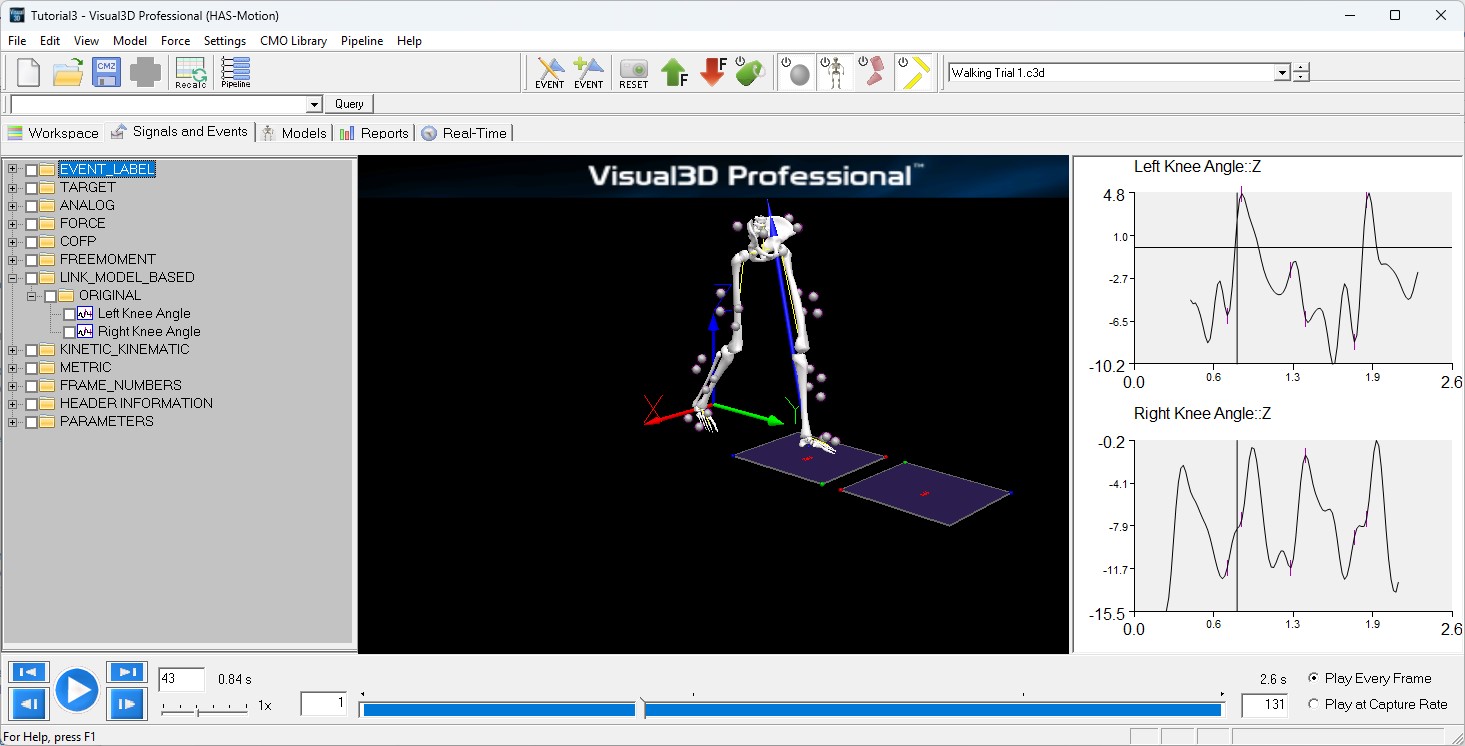This screenshot has height=746, width=1465.
Task: Click the start frame field showing 1
Action: pos(324,704)
